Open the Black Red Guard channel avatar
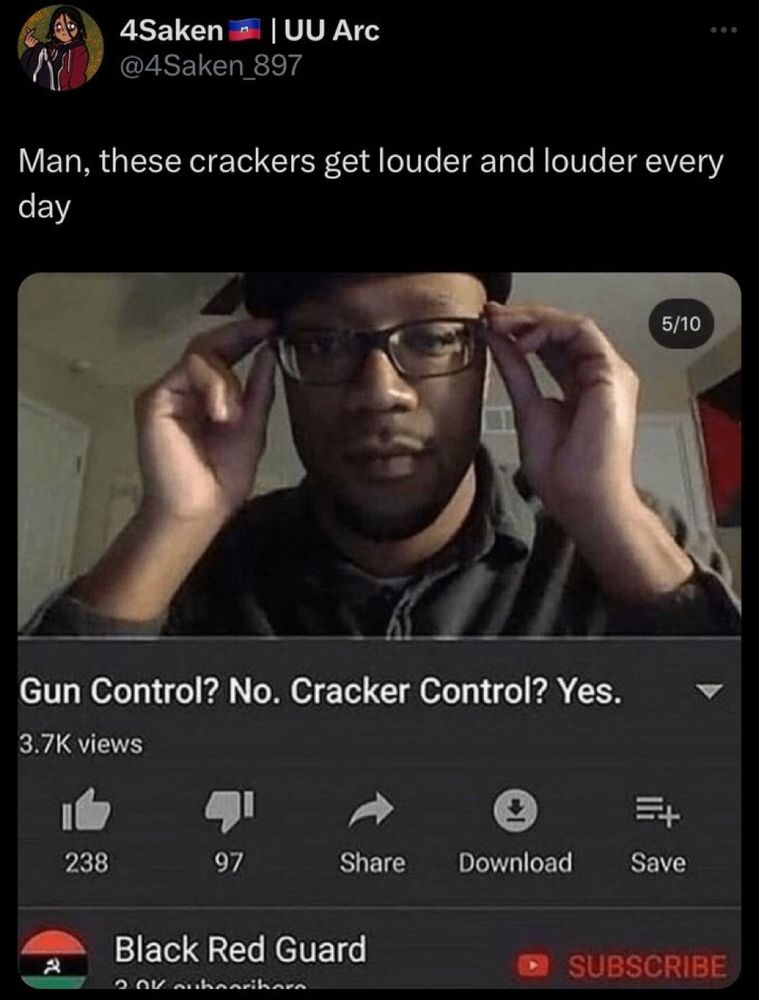This screenshot has height=1000, width=759. point(53,960)
